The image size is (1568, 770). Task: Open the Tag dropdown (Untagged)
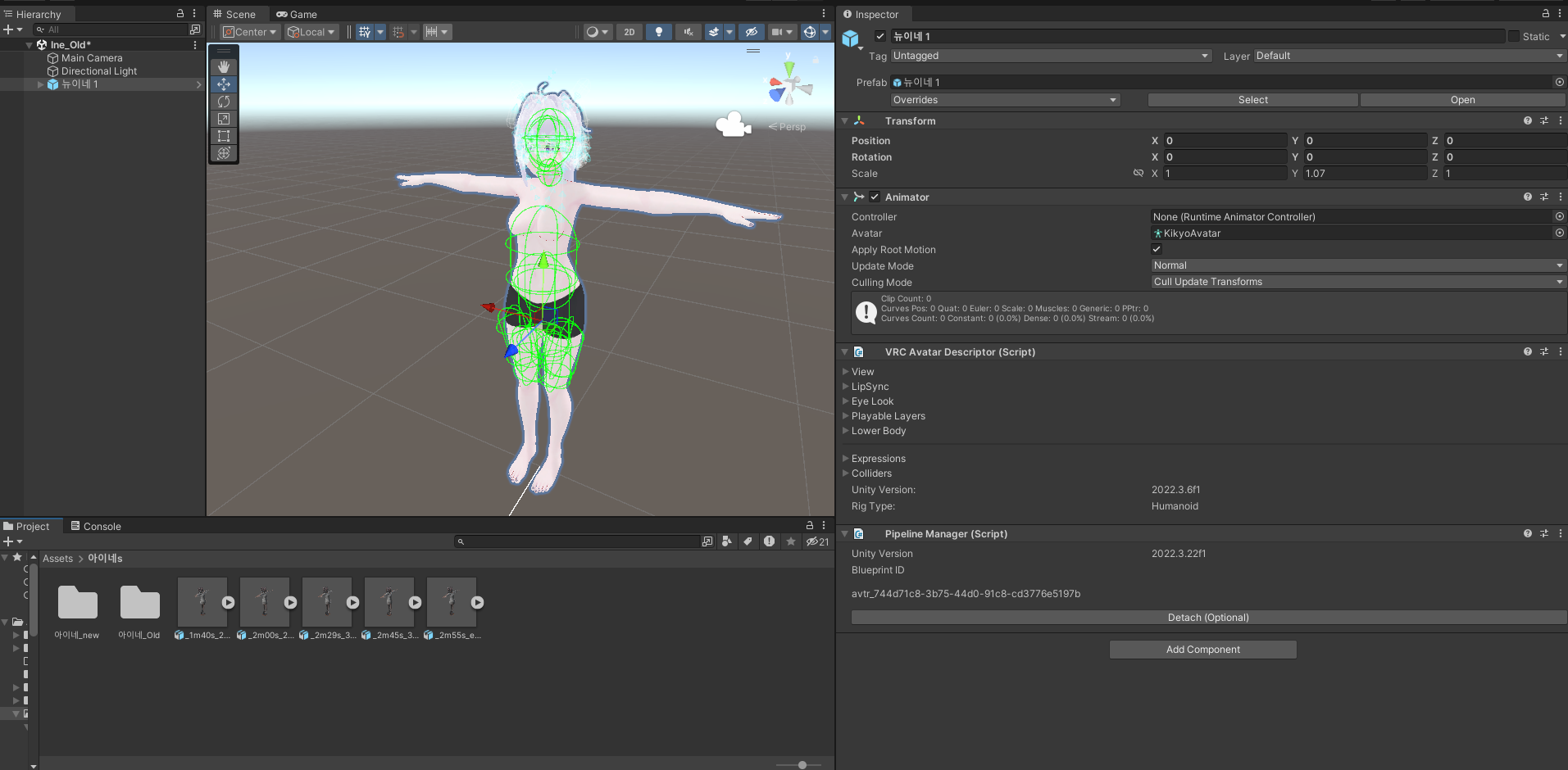(1051, 56)
